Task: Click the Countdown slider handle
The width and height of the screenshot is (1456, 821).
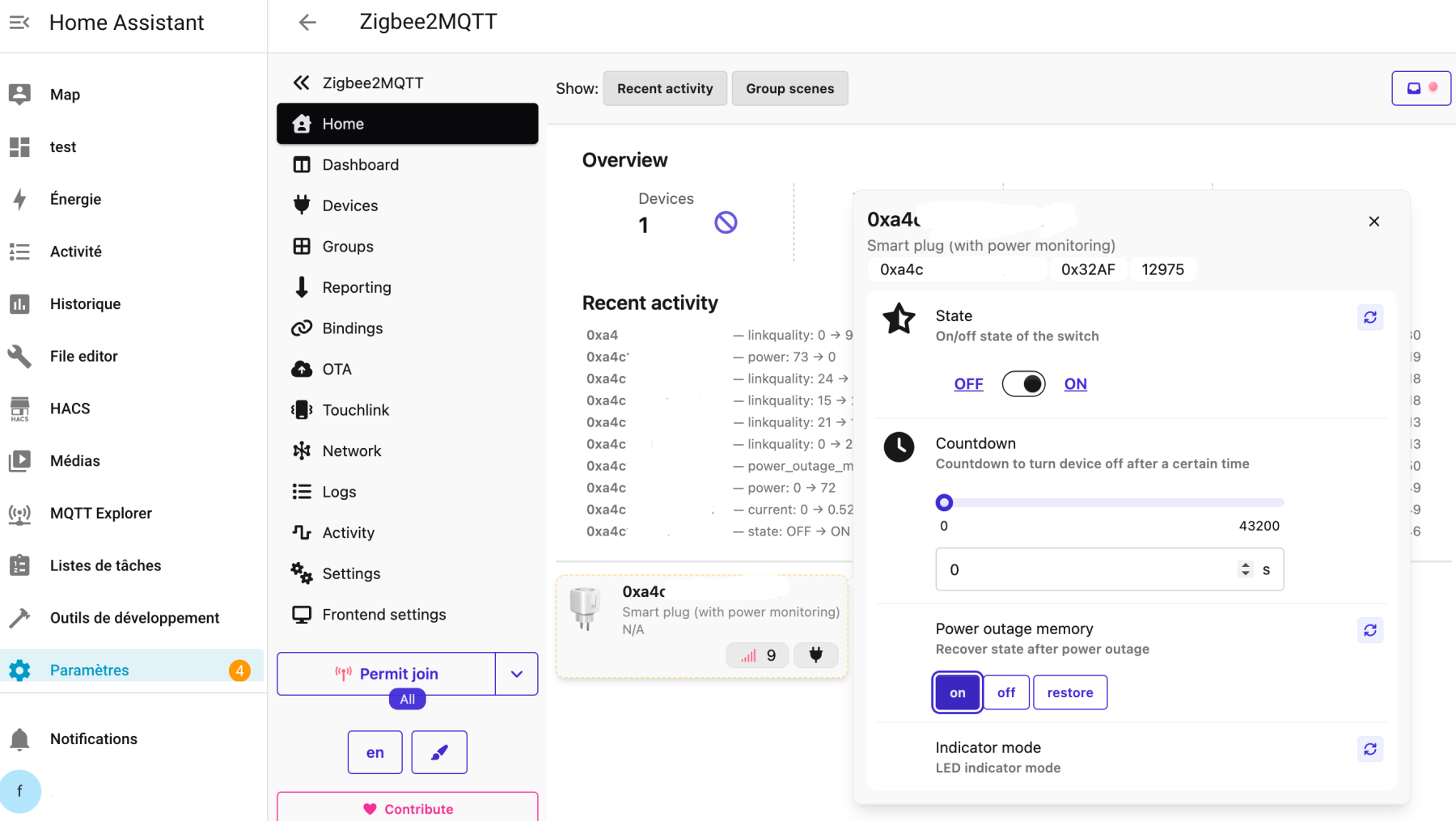Action: (944, 503)
